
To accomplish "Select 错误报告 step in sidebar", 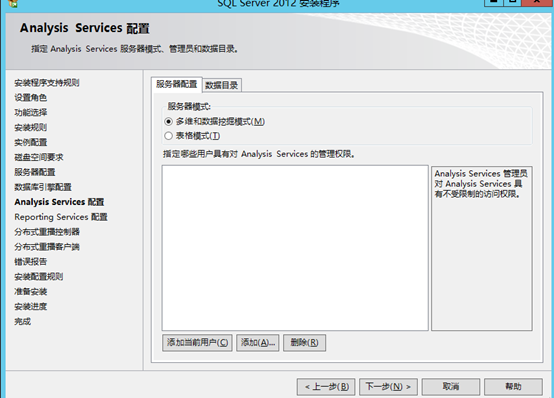I will click(30, 262).
